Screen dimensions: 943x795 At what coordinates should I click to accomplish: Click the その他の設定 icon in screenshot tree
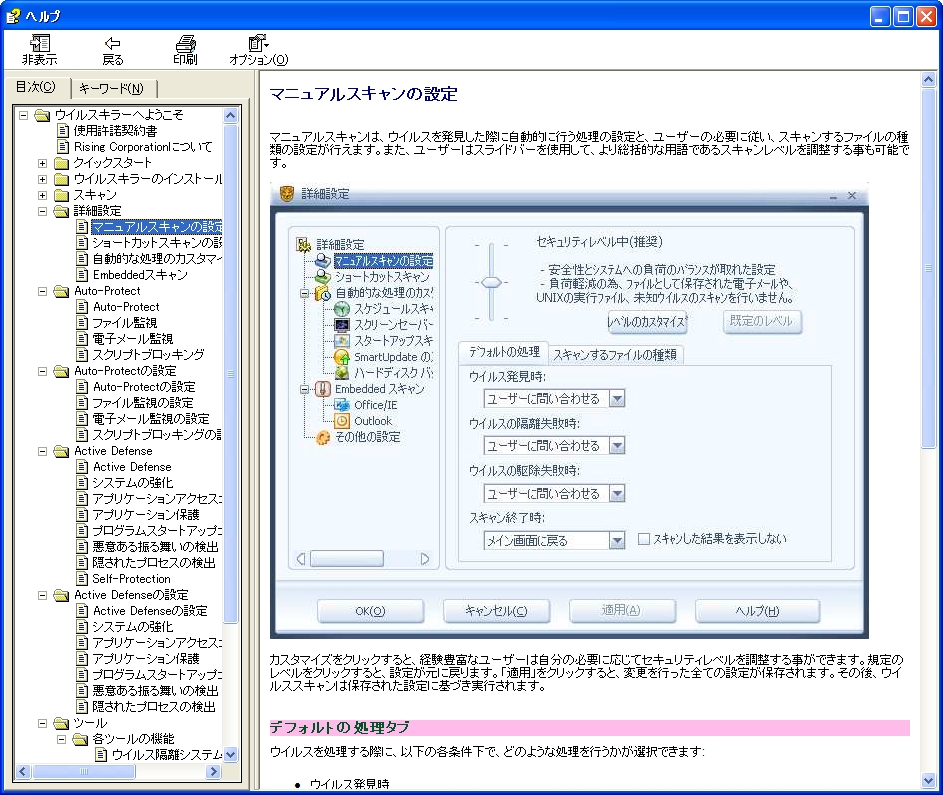323,437
